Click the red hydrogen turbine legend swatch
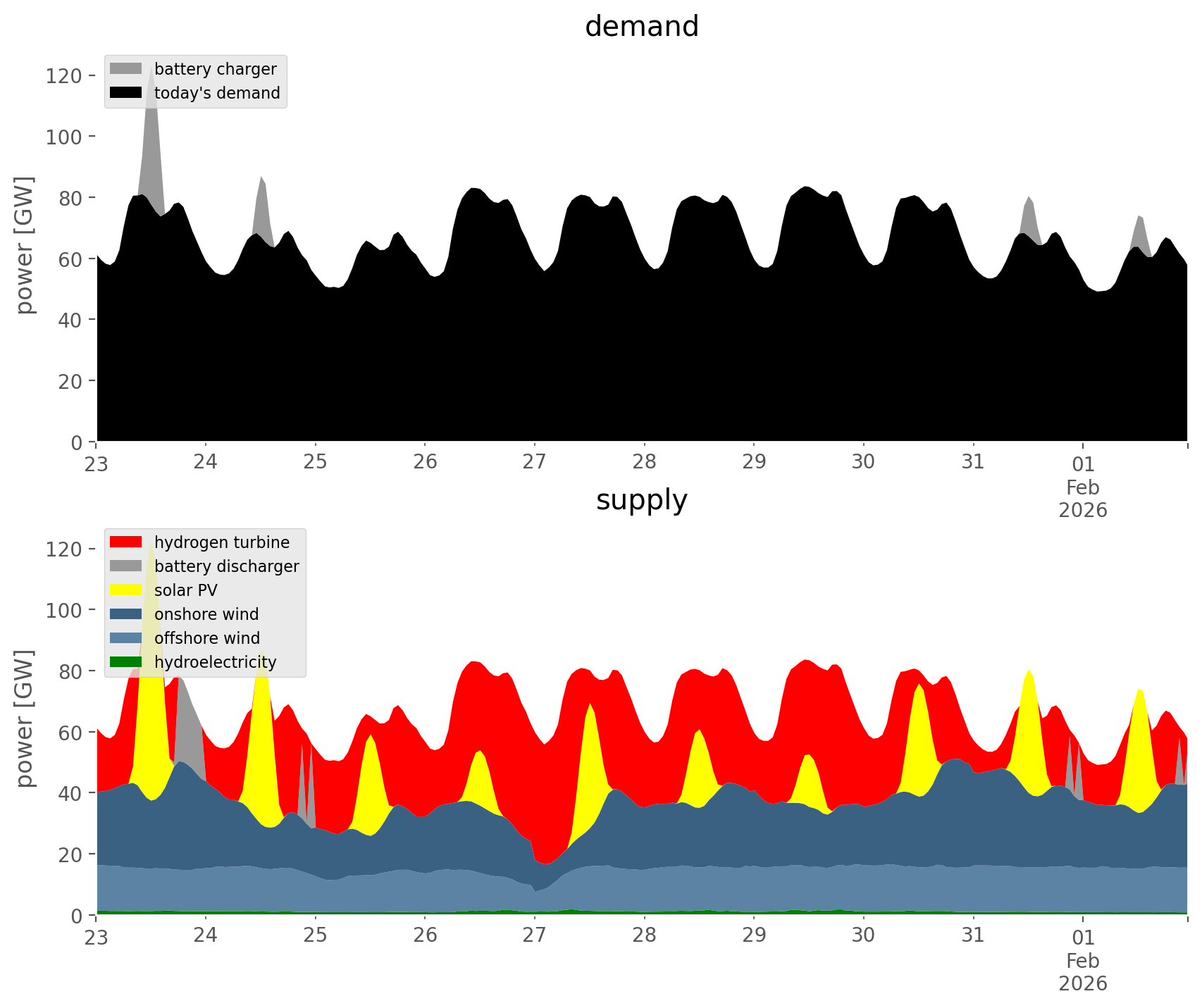The height and width of the screenshot is (1008, 1202). tap(127, 542)
